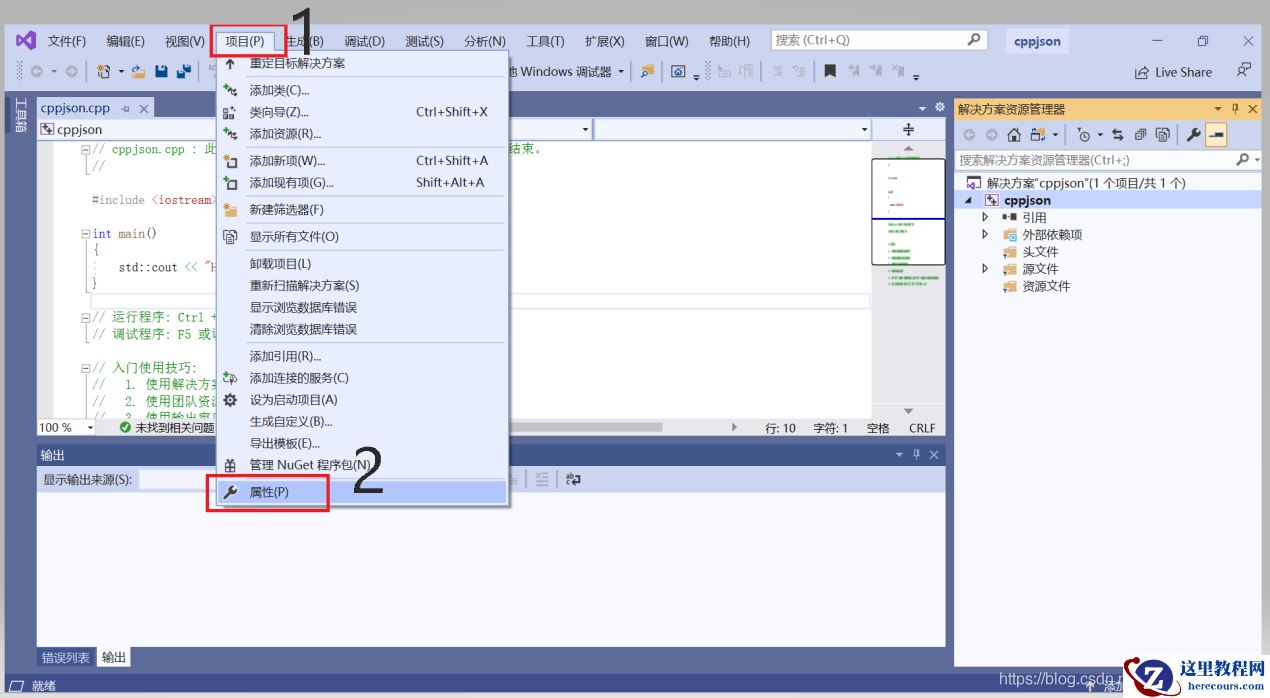Expand the 源文件 folder
This screenshot has height=698, width=1270.
pyautogui.click(x=984, y=268)
